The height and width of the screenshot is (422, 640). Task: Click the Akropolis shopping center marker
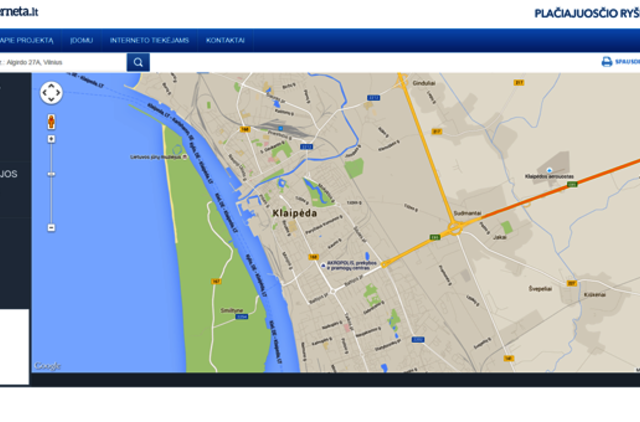point(321,265)
